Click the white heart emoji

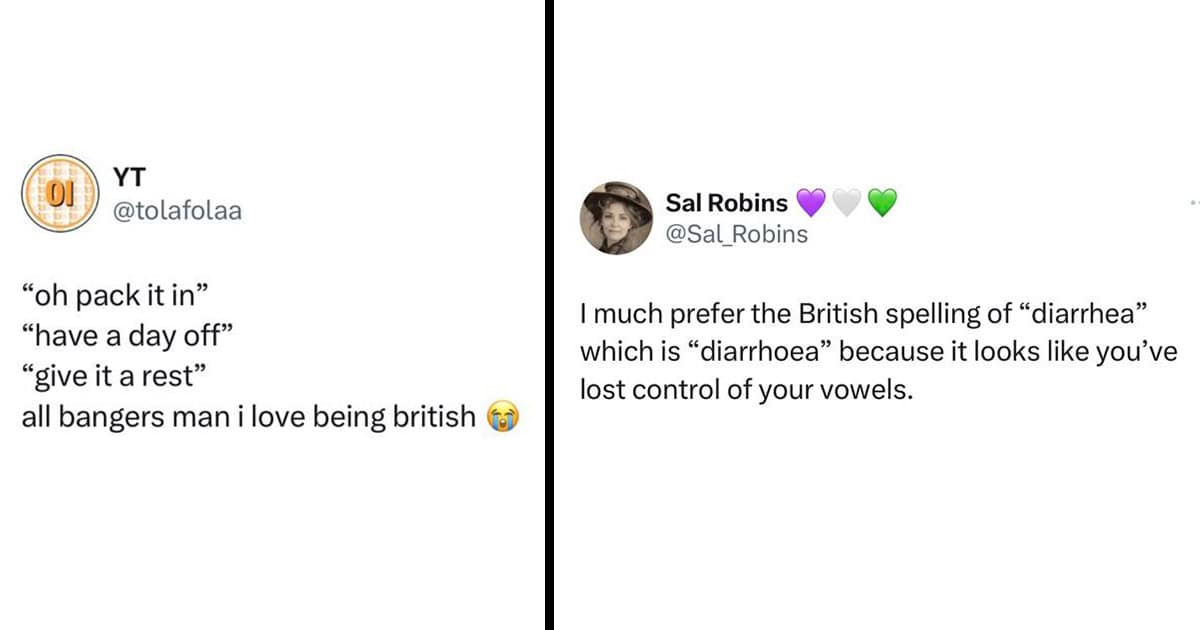(846, 203)
